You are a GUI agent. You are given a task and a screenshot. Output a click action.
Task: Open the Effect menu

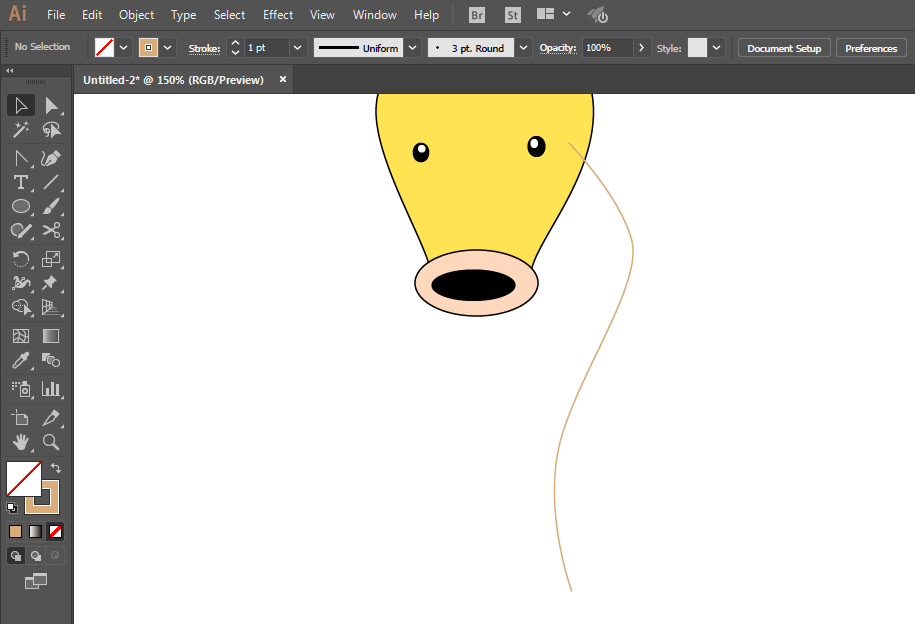278,15
